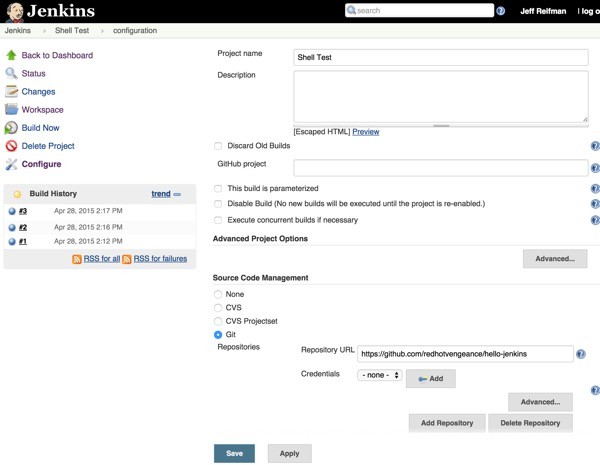Open the Configure link
This screenshot has height=465, width=600.
(41, 164)
